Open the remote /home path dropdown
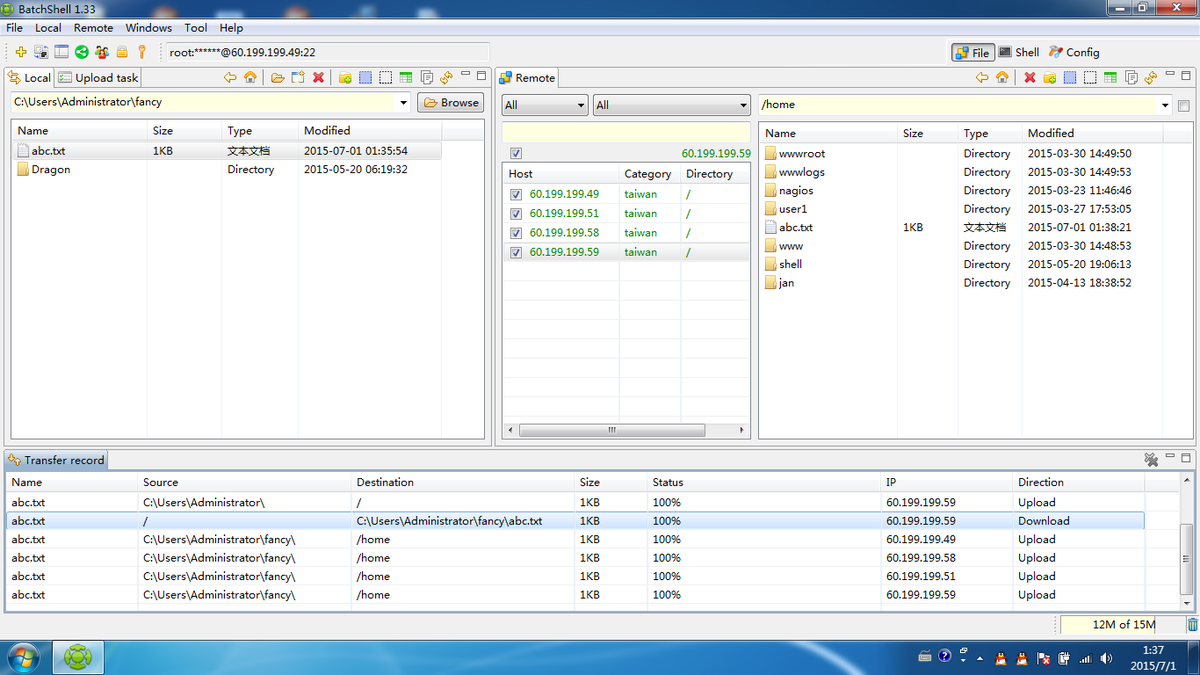The width and height of the screenshot is (1200, 675). (1165, 105)
